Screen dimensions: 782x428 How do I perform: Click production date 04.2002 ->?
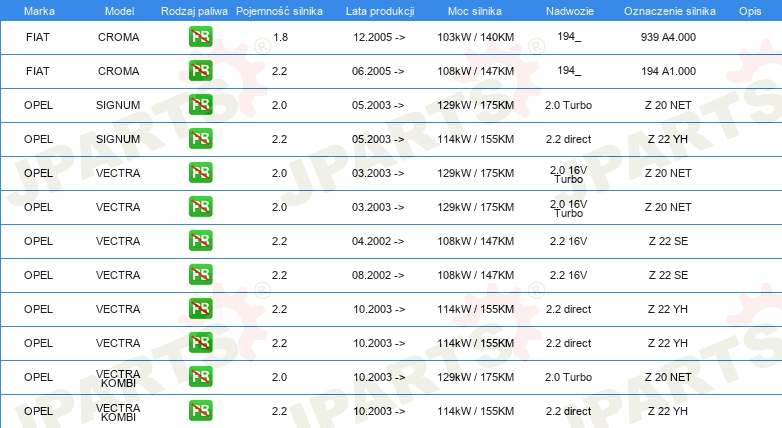click(378, 241)
